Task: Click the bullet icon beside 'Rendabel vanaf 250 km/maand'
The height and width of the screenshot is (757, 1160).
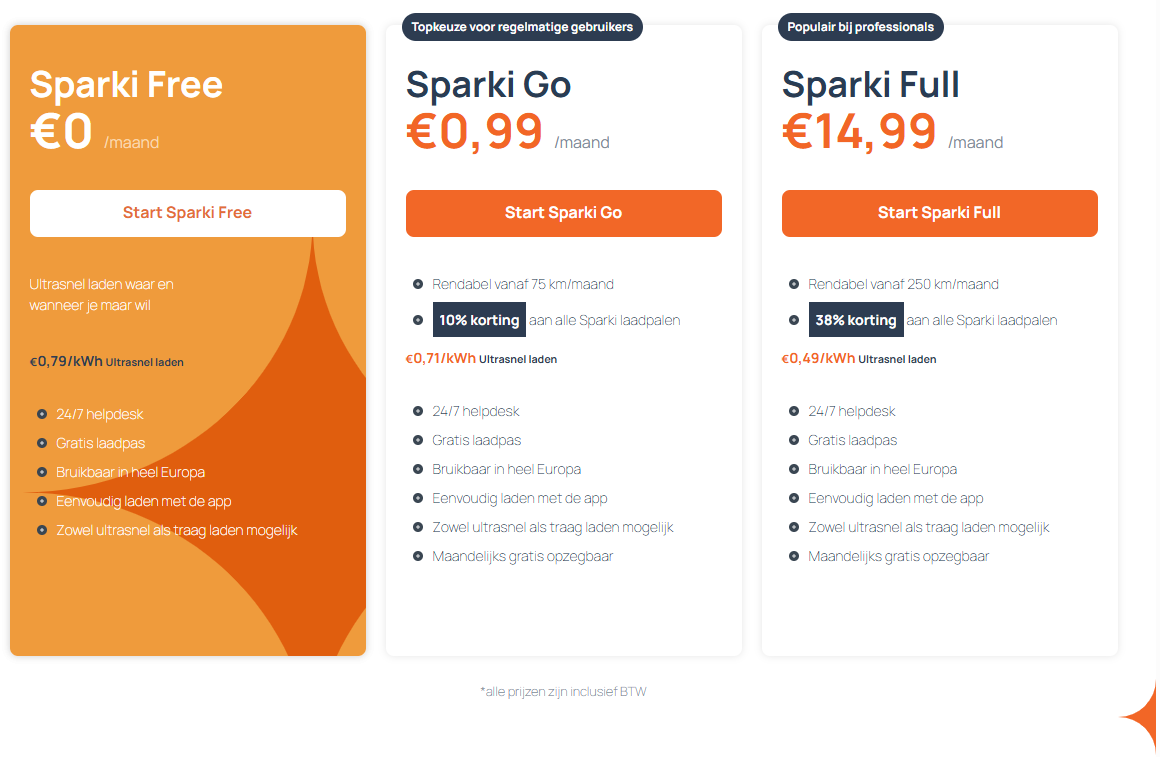Action: 794,284
